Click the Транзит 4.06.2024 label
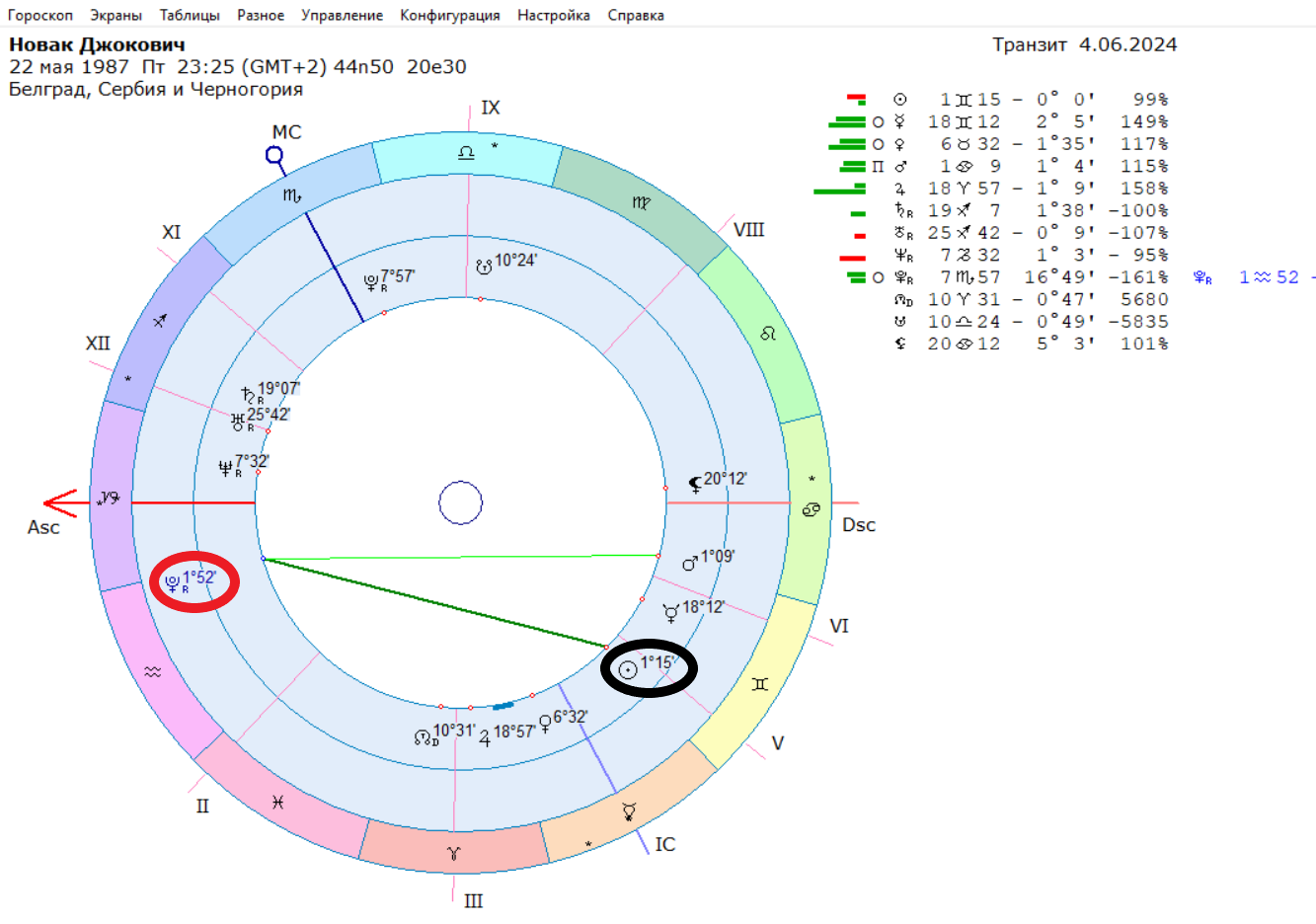Viewport: 1316px width, 924px height. click(1085, 44)
